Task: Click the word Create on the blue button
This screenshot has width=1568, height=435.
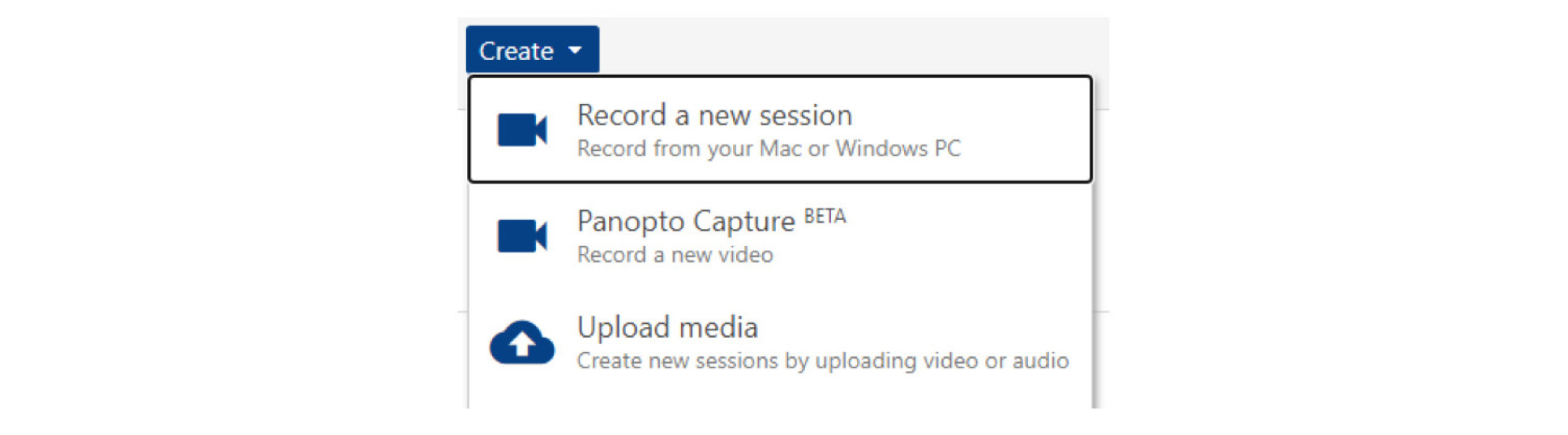Action: [516, 51]
